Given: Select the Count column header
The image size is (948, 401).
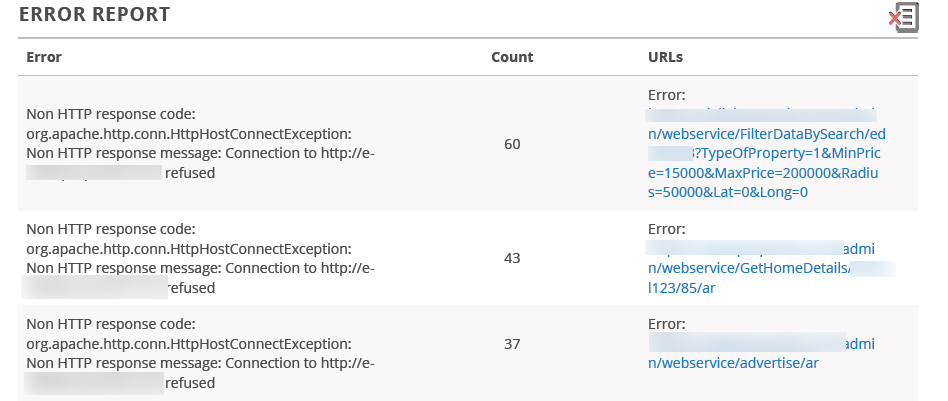Looking at the screenshot, I should coord(512,57).
